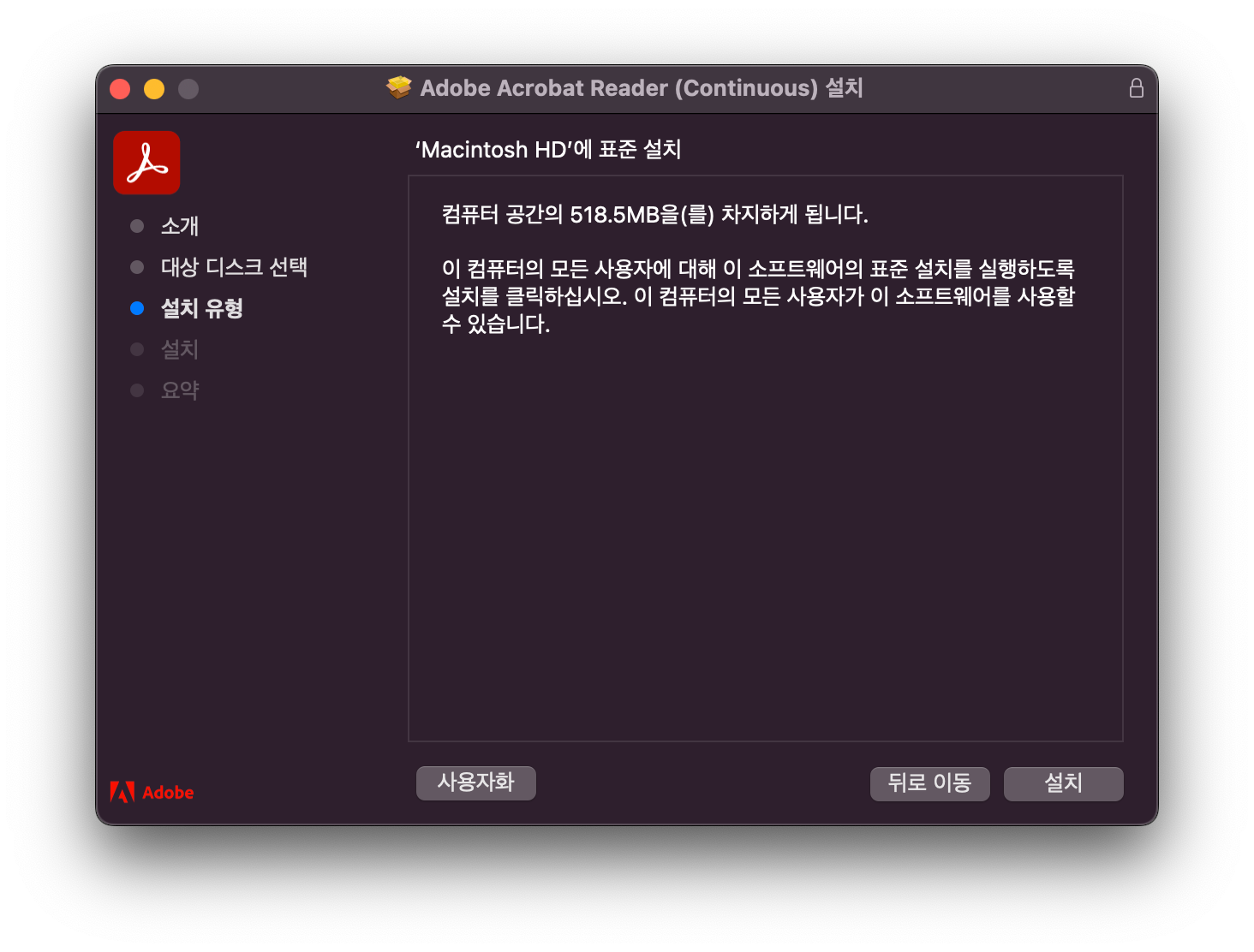Click the 뒤로 이동 back button
The height and width of the screenshot is (952, 1254).
[929, 782]
